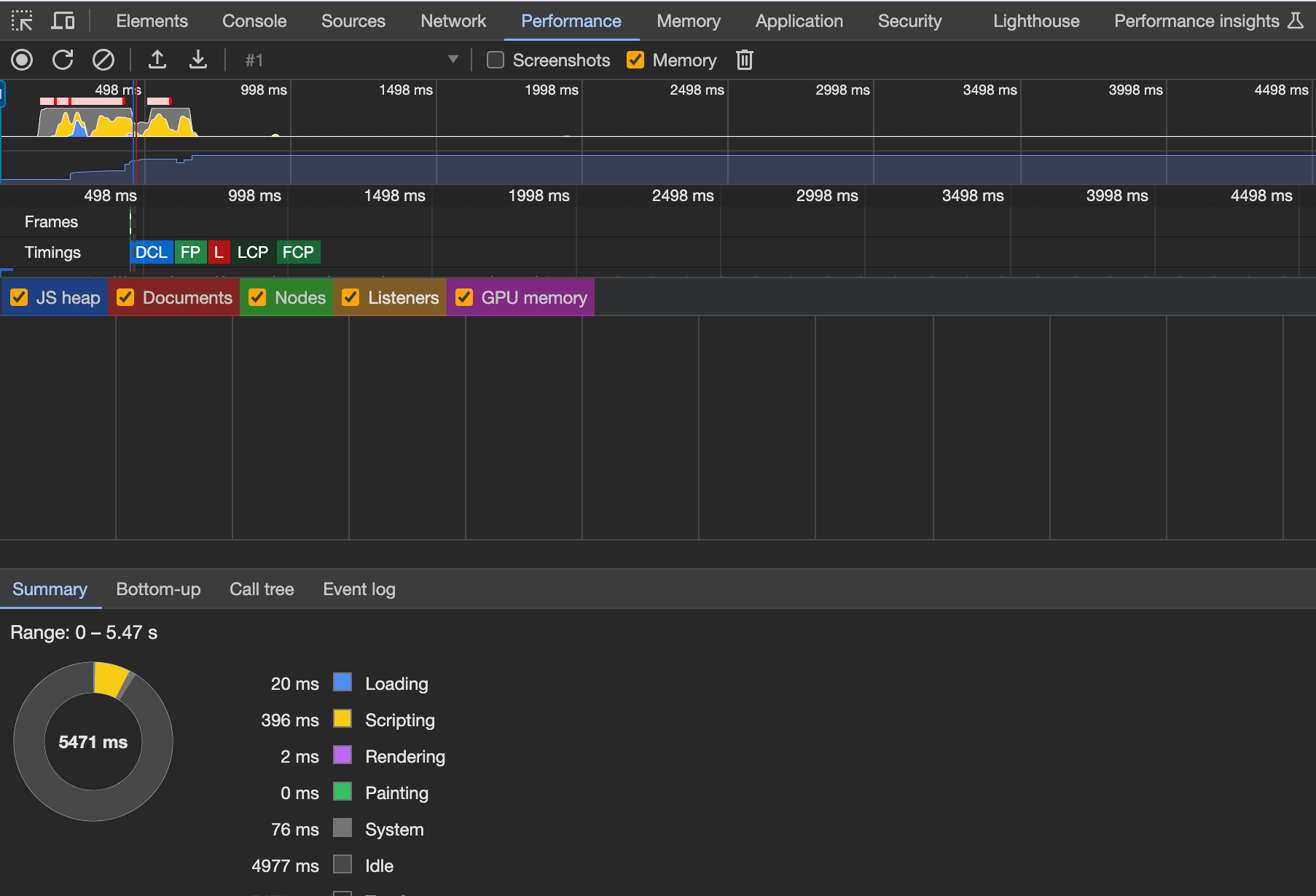Click the LCP timing marker
The width and height of the screenshot is (1316, 896).
click(253, 252)
